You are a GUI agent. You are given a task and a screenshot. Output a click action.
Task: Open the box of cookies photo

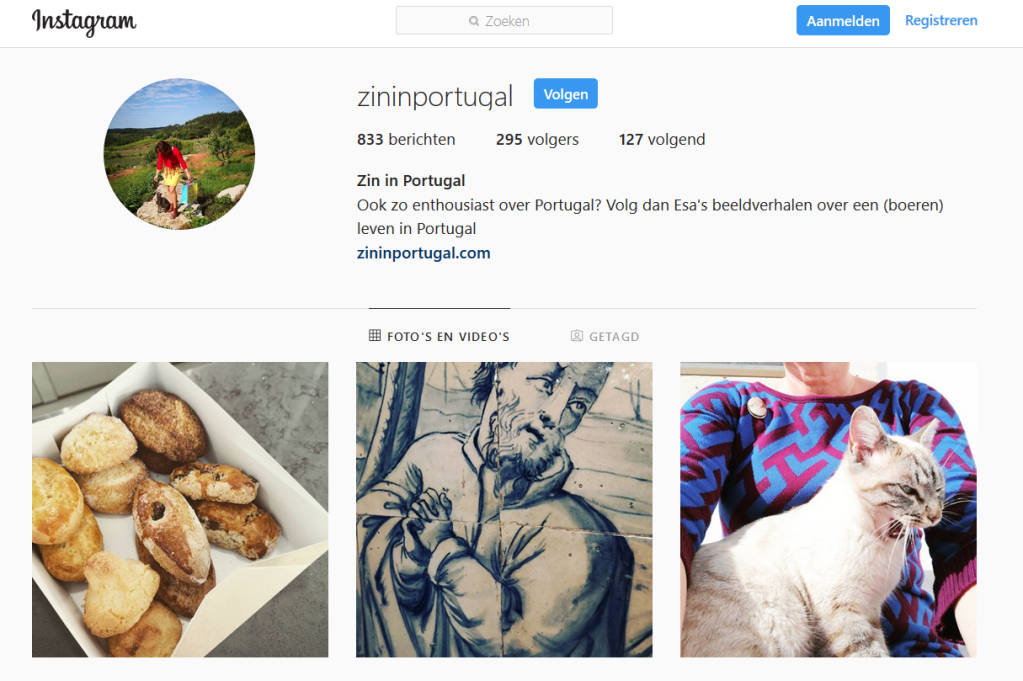(180, 509)
